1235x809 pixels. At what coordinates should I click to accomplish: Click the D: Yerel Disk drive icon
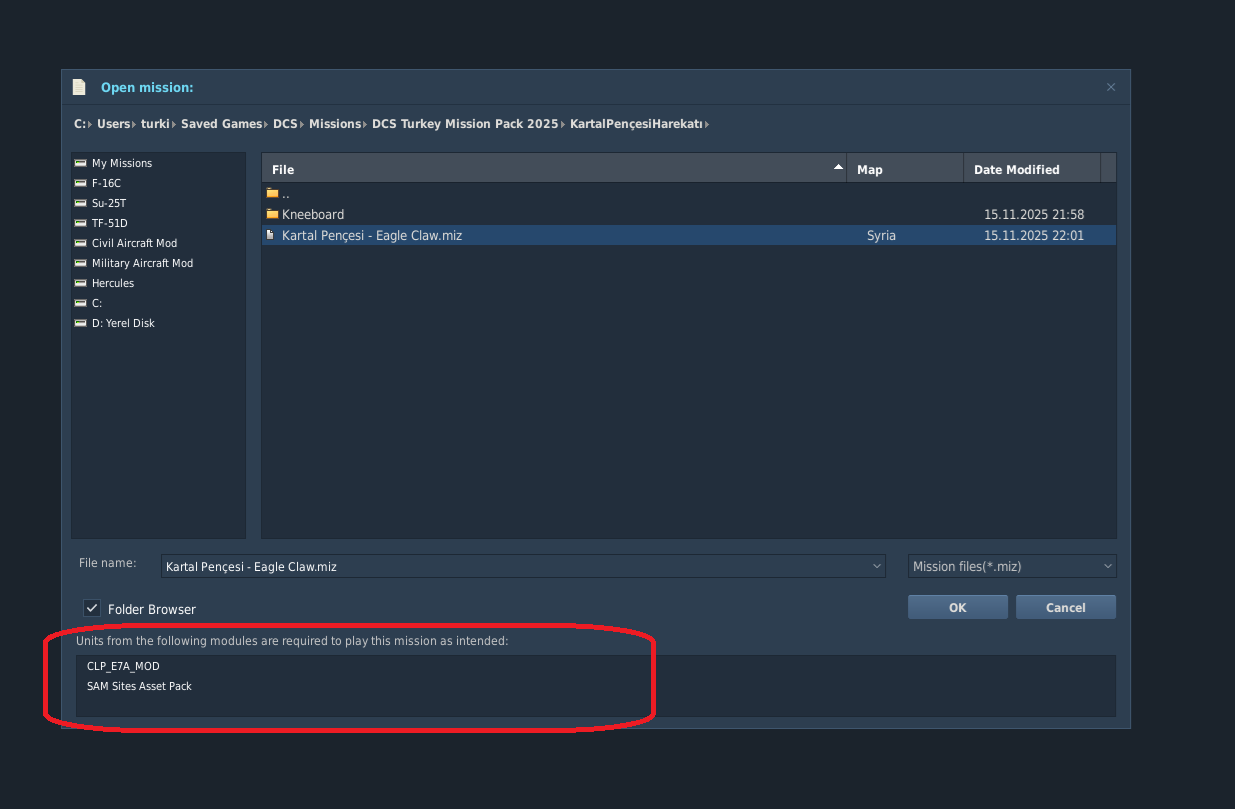81,323
